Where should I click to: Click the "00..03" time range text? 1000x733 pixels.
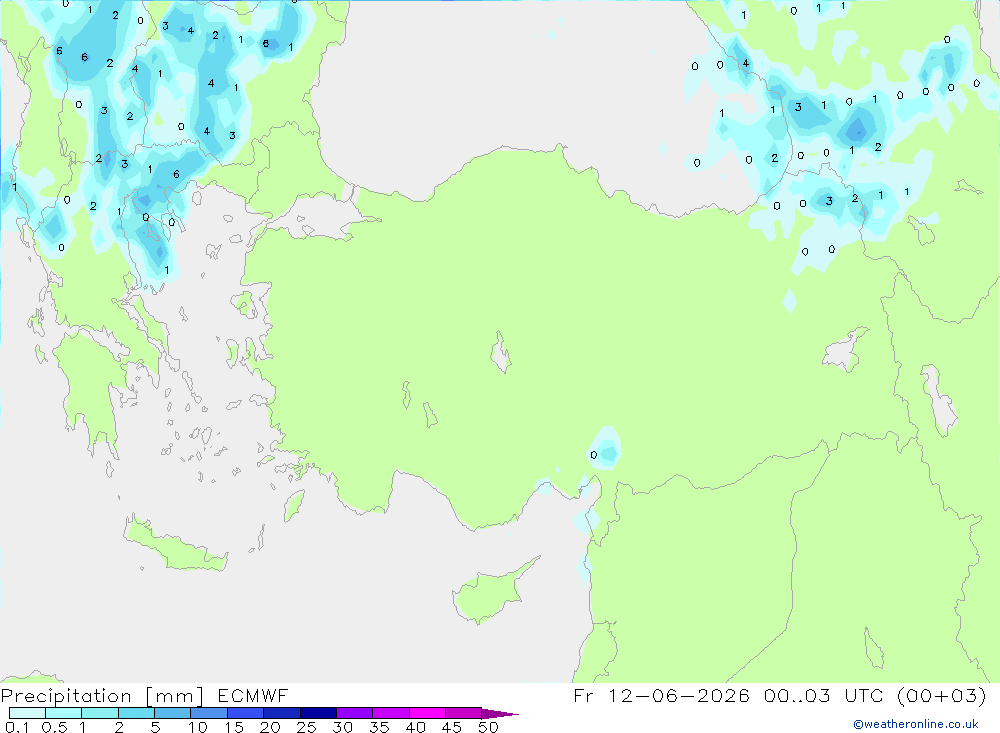click(x=797, y=695)
